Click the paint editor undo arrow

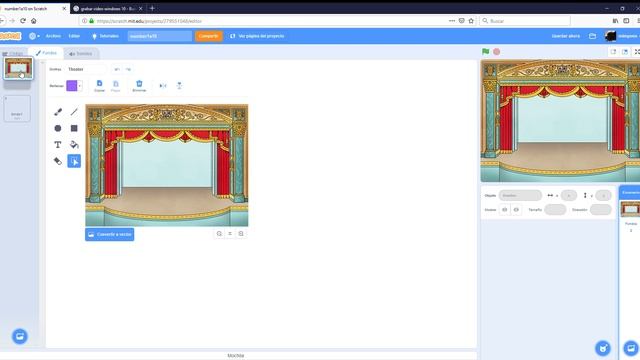click(117, 69)
